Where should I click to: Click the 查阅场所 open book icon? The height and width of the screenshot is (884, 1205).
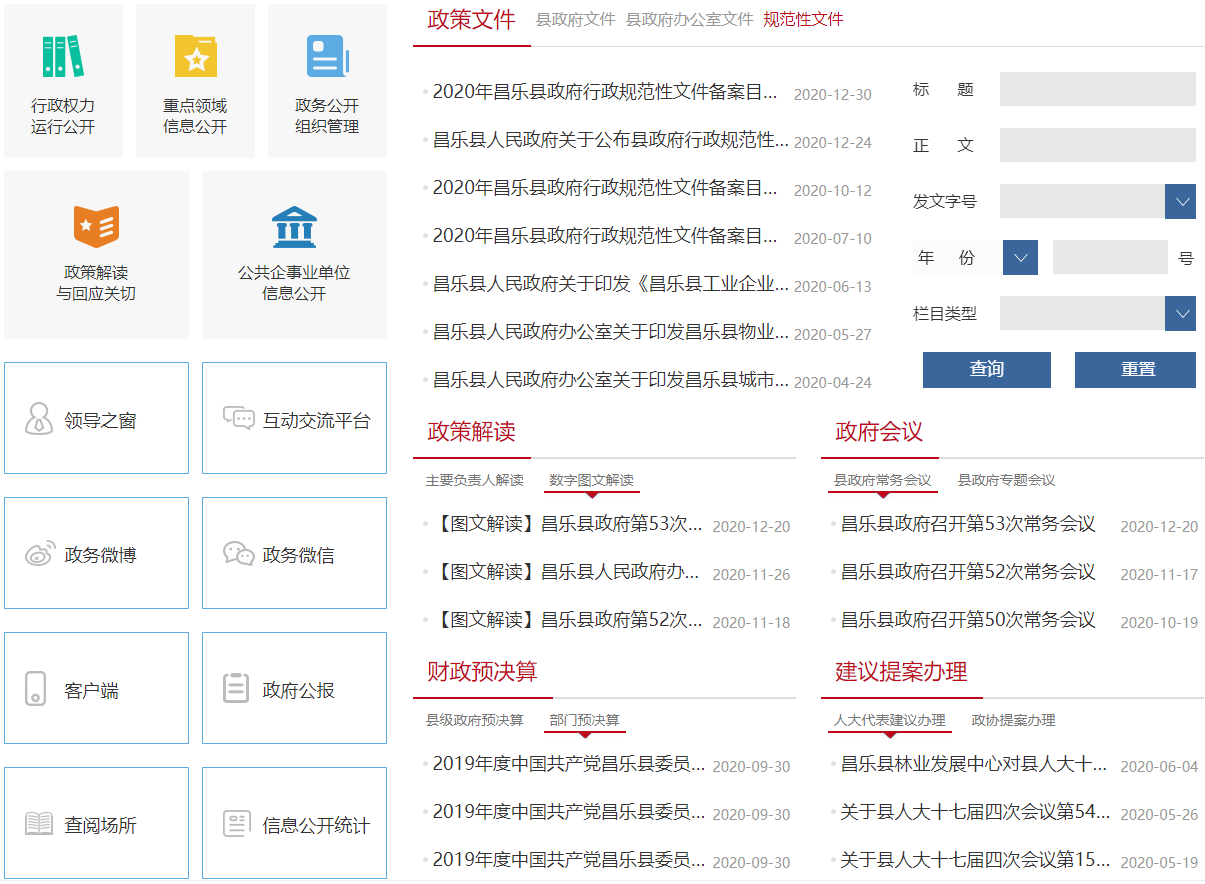39,824
